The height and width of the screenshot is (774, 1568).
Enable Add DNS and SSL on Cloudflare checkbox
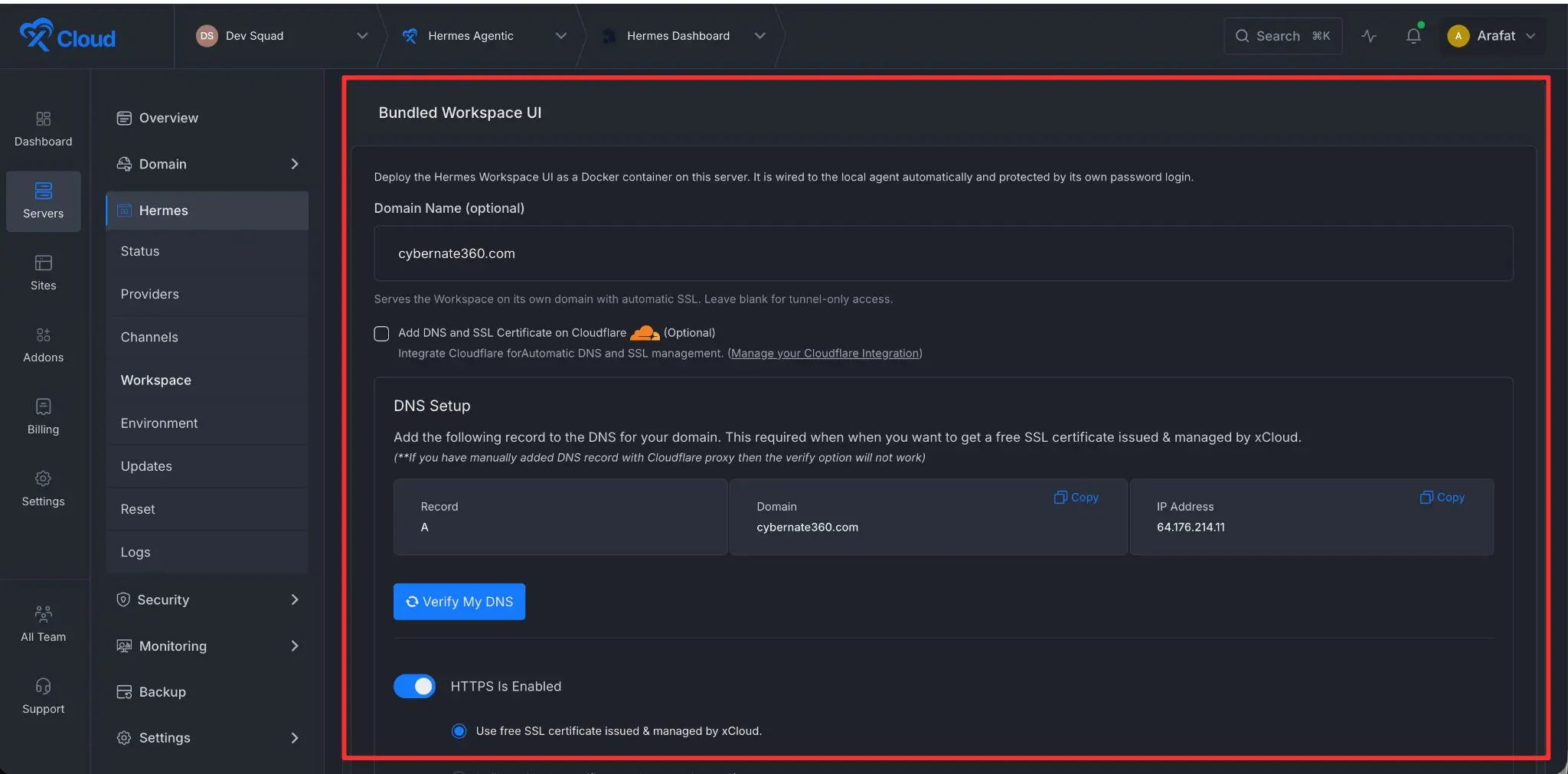click(x=381, y=333)
